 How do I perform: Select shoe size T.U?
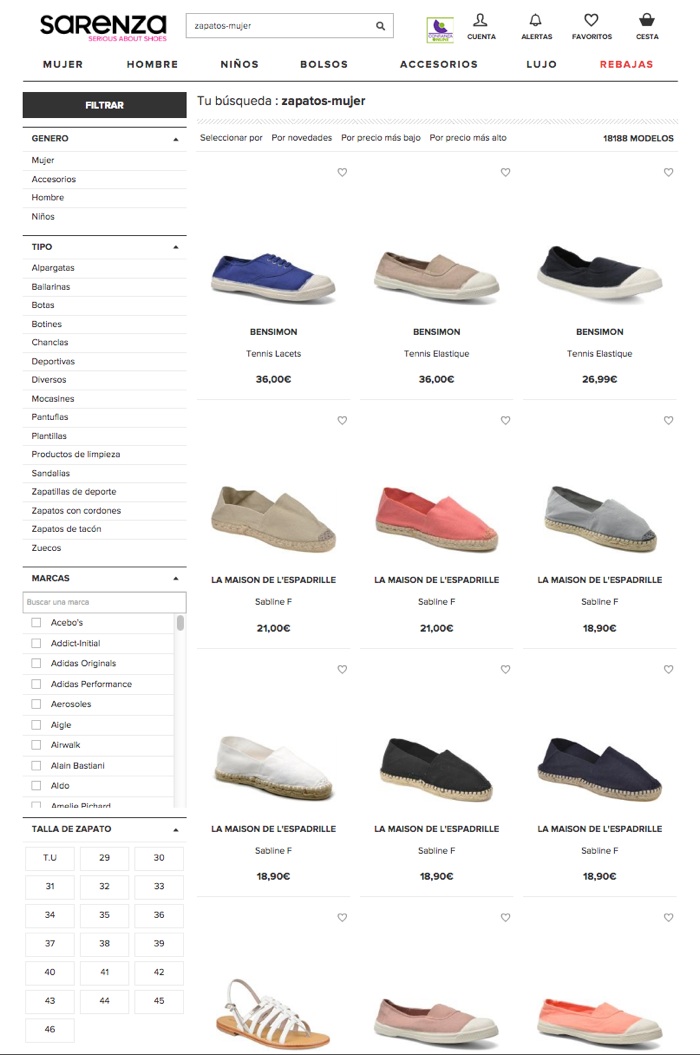pyautogui.click(x=50, y=858)
